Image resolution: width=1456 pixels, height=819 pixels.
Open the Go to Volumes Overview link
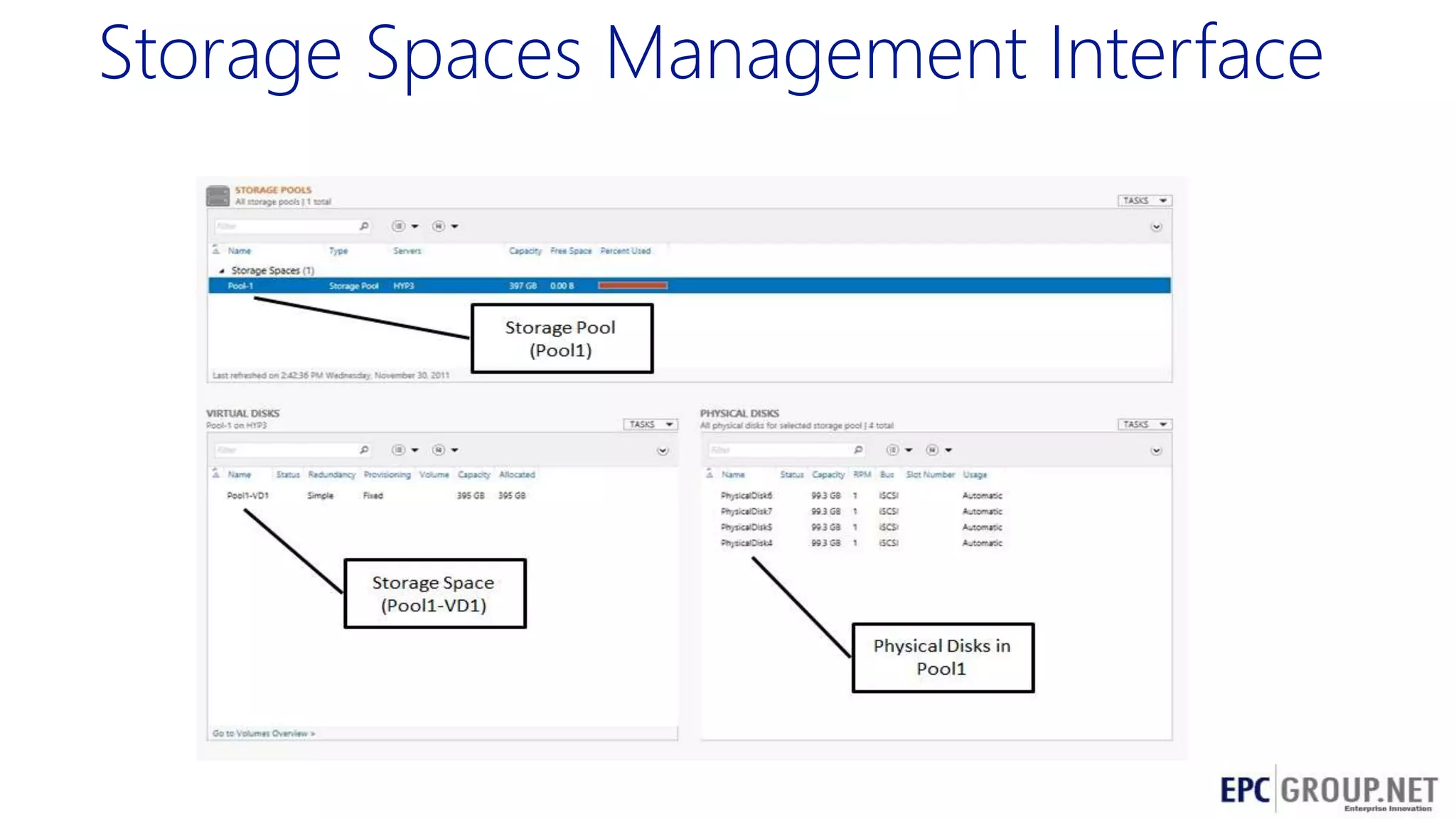tap(264, 734)
